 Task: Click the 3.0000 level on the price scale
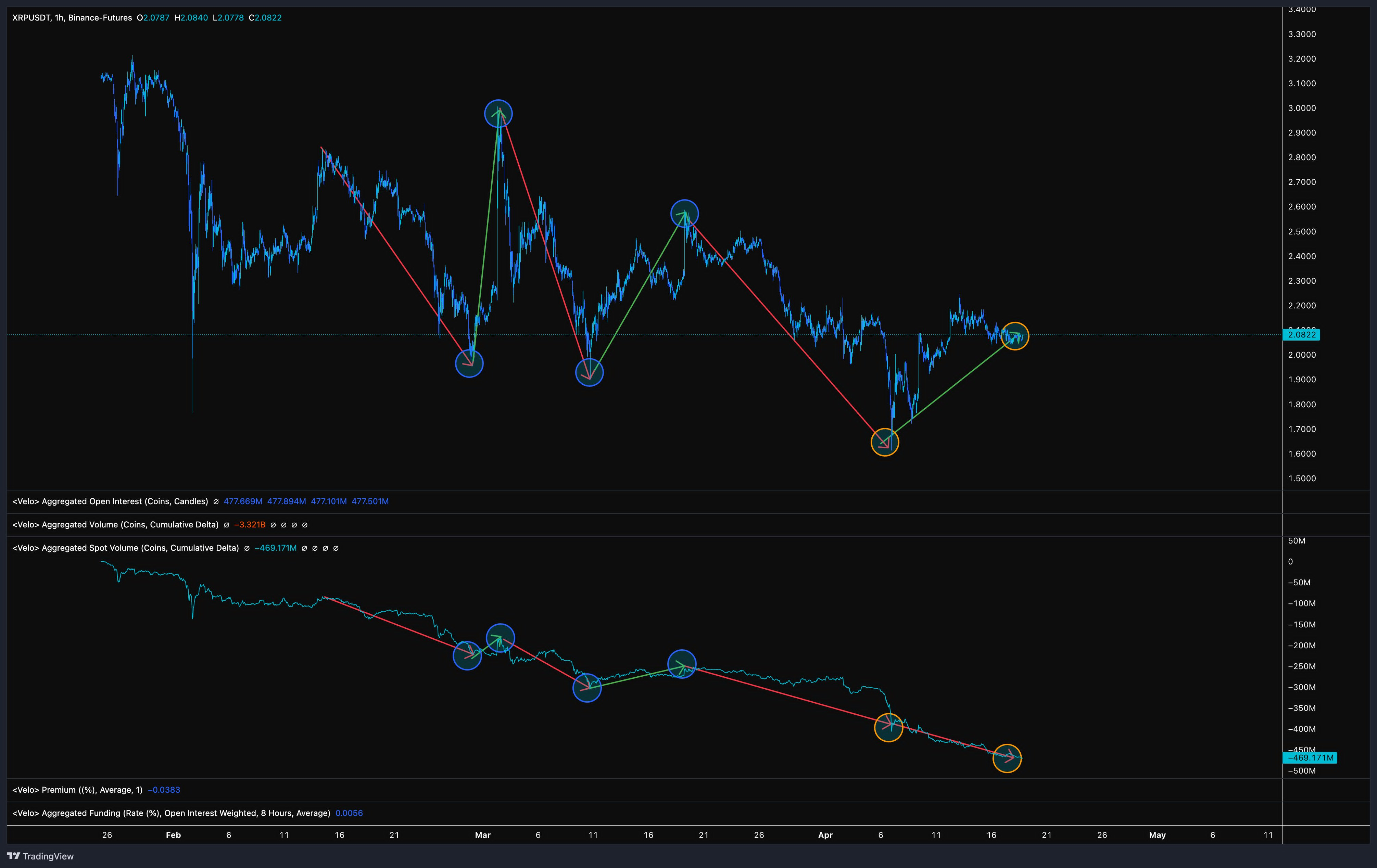coord(1302,108)
